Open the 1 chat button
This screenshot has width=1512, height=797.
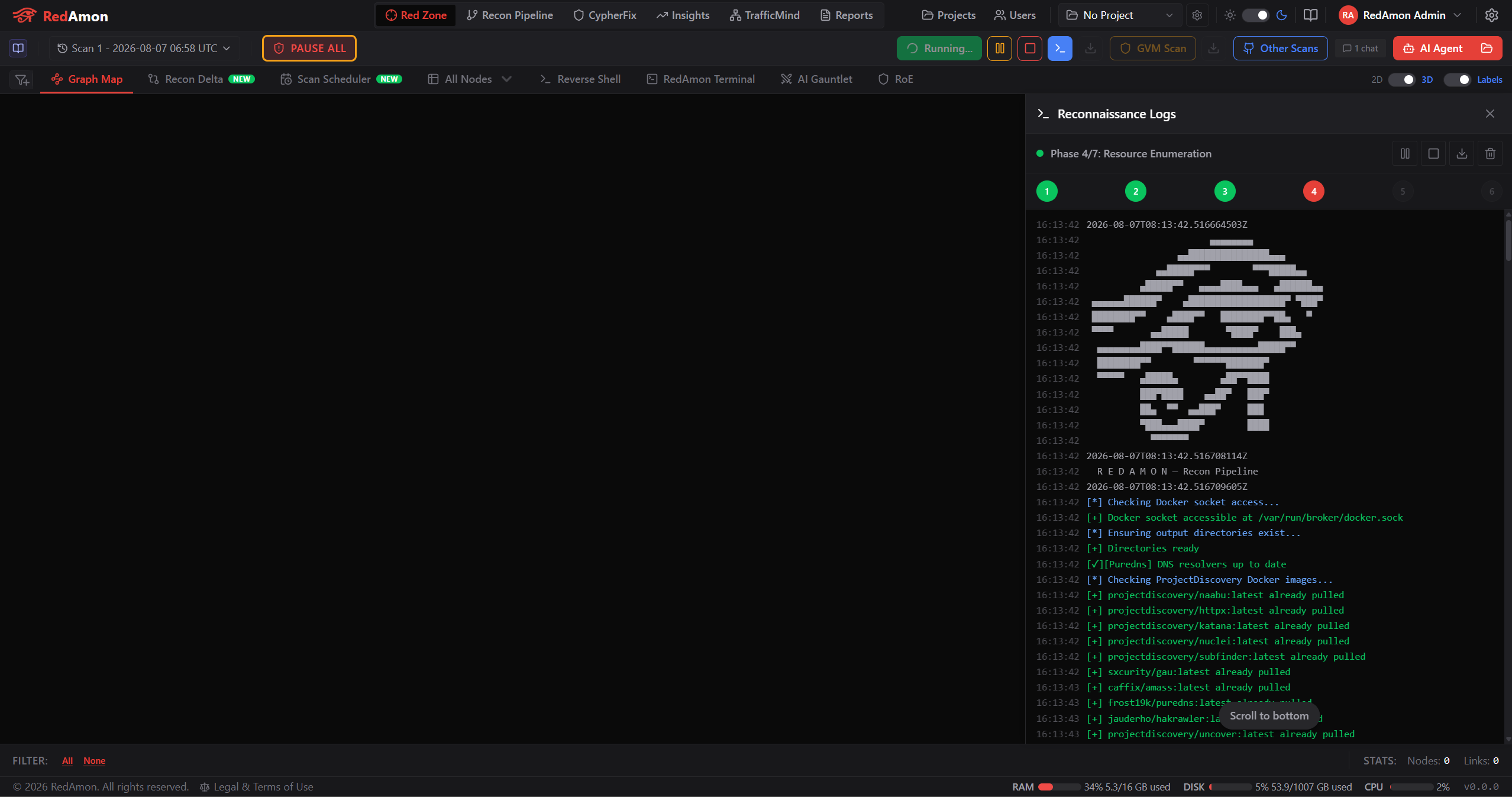point(1361,49)
